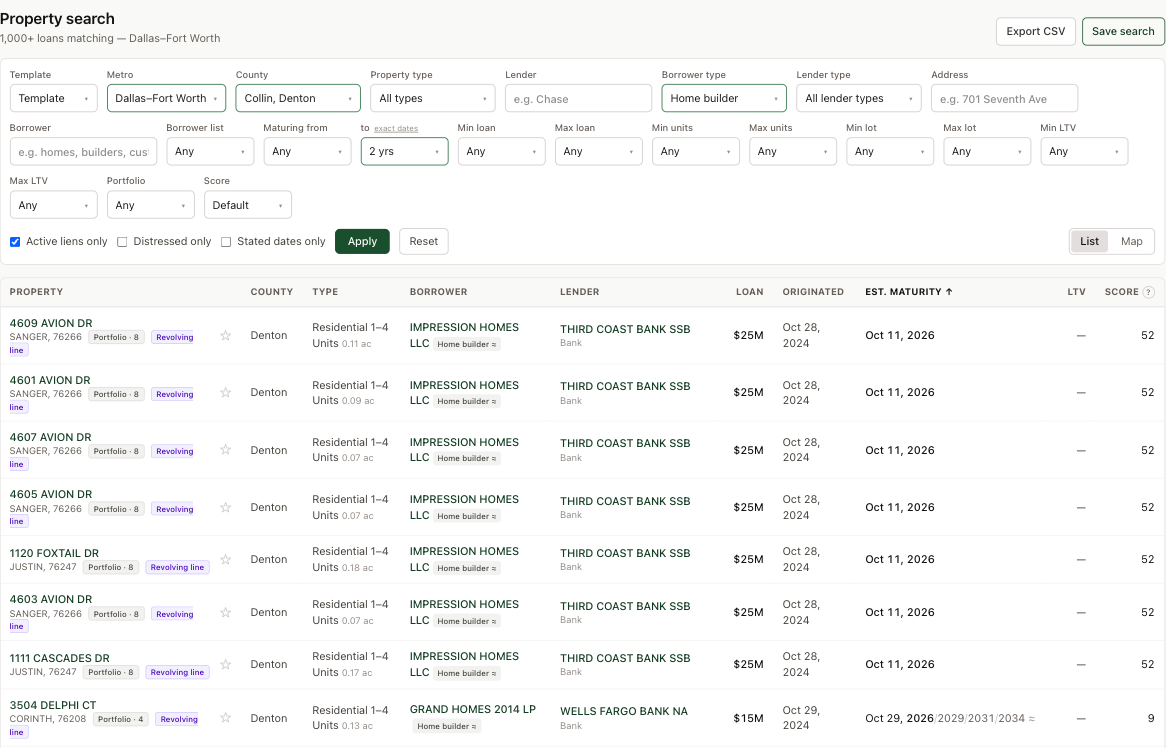Open GRAND HOMES 2014 LP borrower link
1166x748 pixels.
pos(473,709)
